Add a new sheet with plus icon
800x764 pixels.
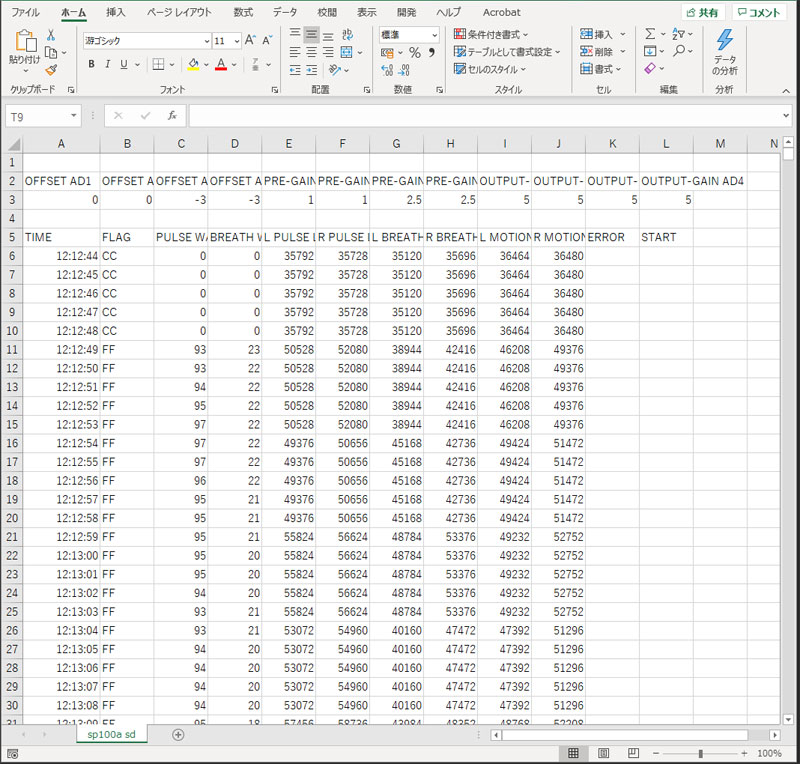pos(178,734)
